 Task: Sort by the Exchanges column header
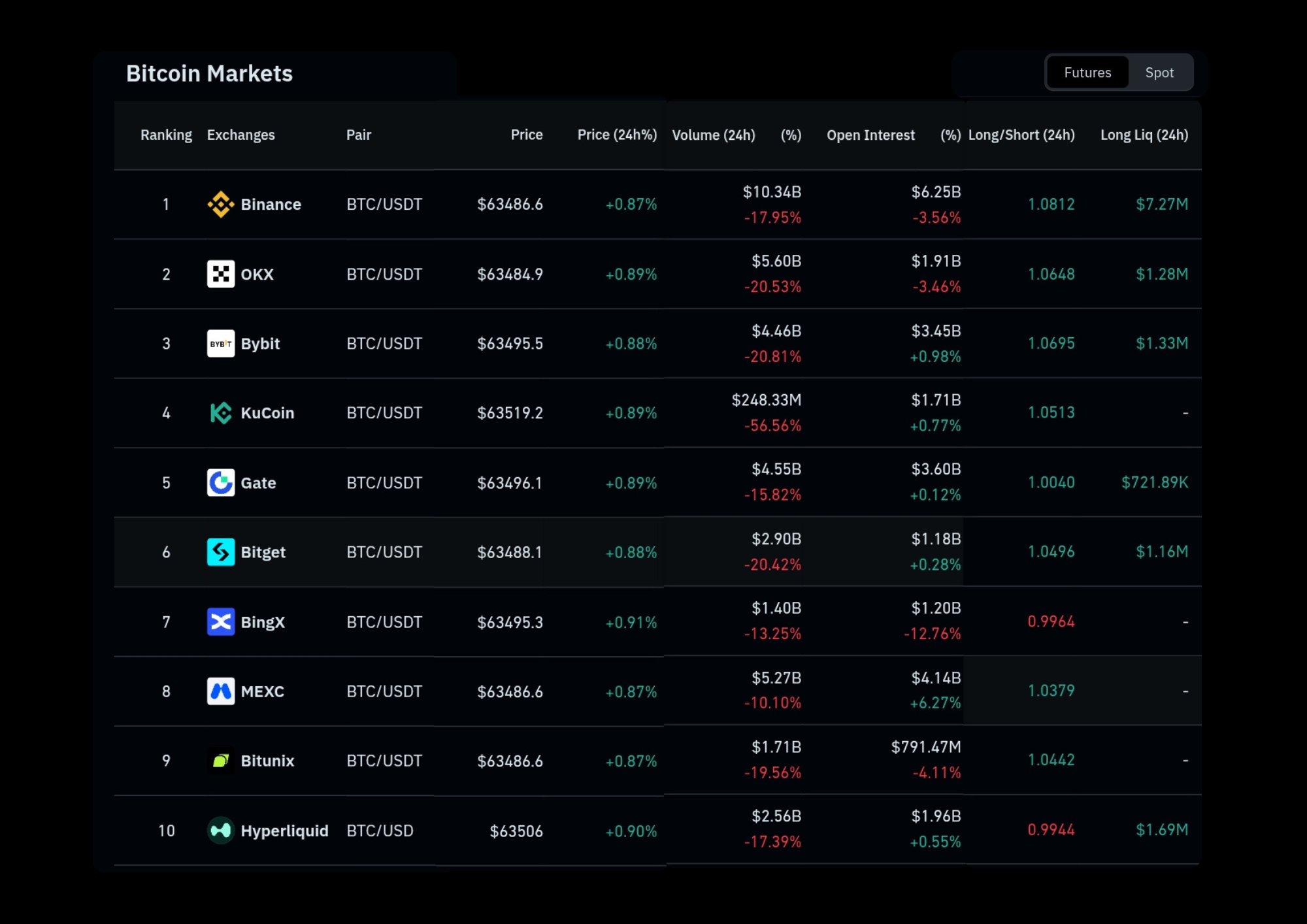(241, 135)
